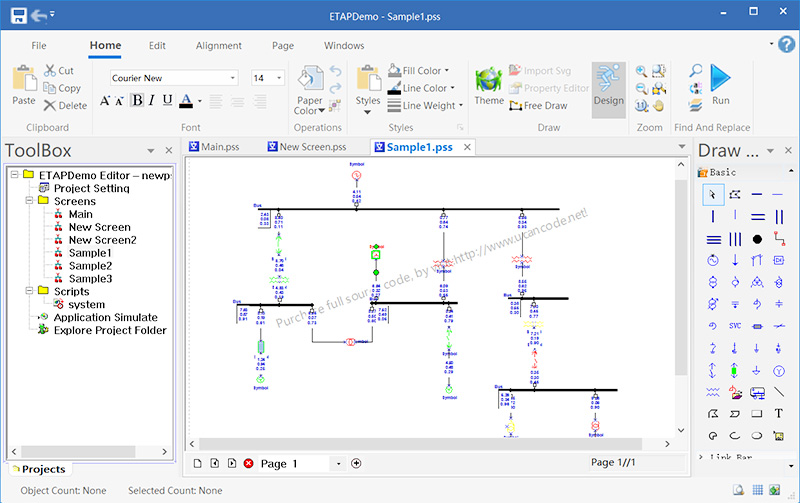Open the Page 1 selector dropdown

click(x=338, y=464)
